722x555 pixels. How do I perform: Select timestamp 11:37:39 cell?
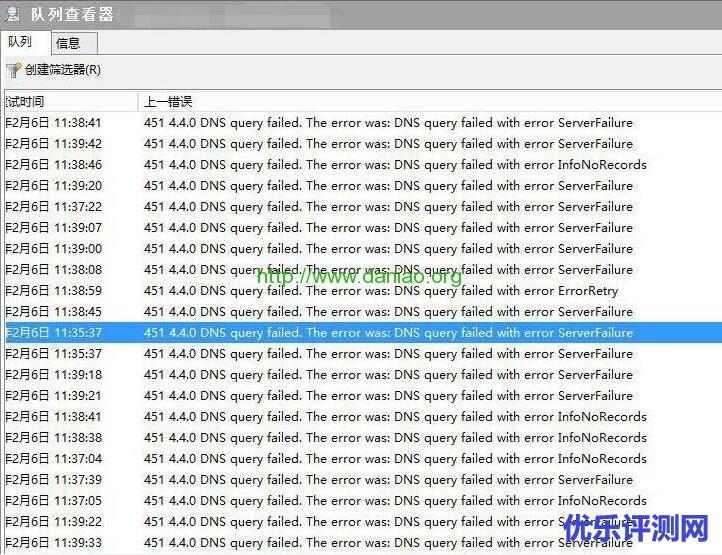[53, 479]
